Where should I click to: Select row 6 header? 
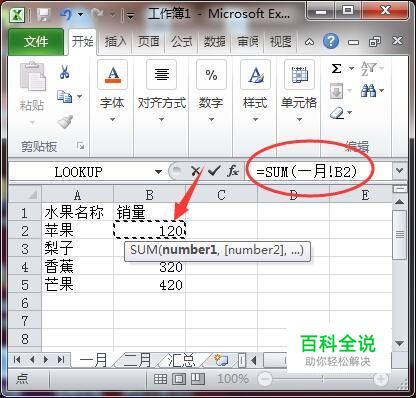coord(25,302)
